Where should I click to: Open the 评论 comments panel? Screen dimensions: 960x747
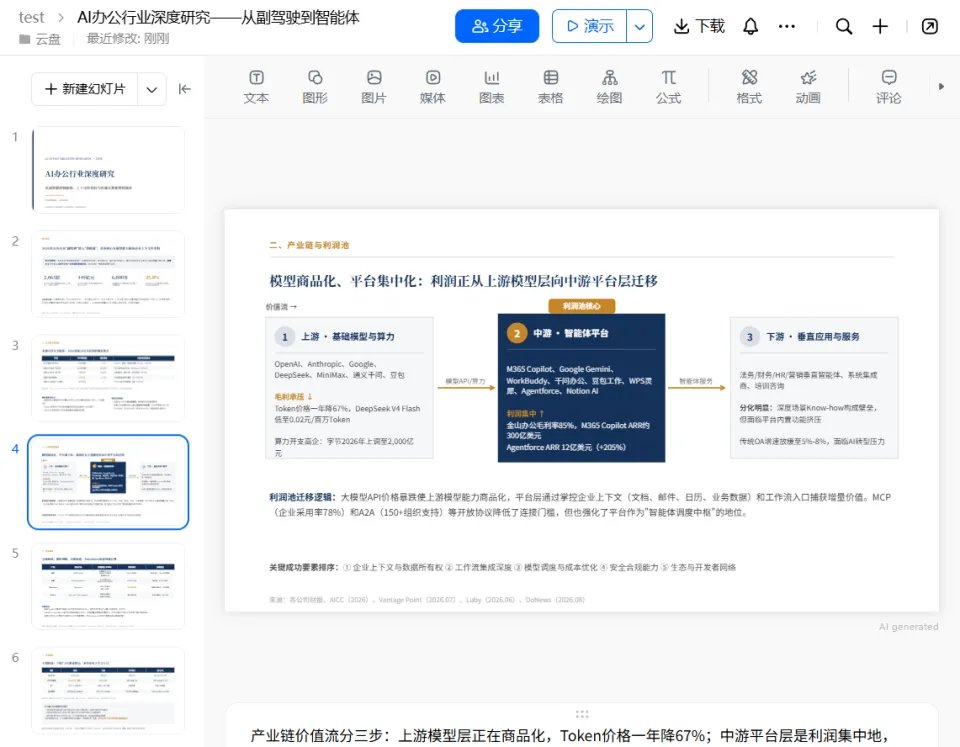tap(888, 87)
